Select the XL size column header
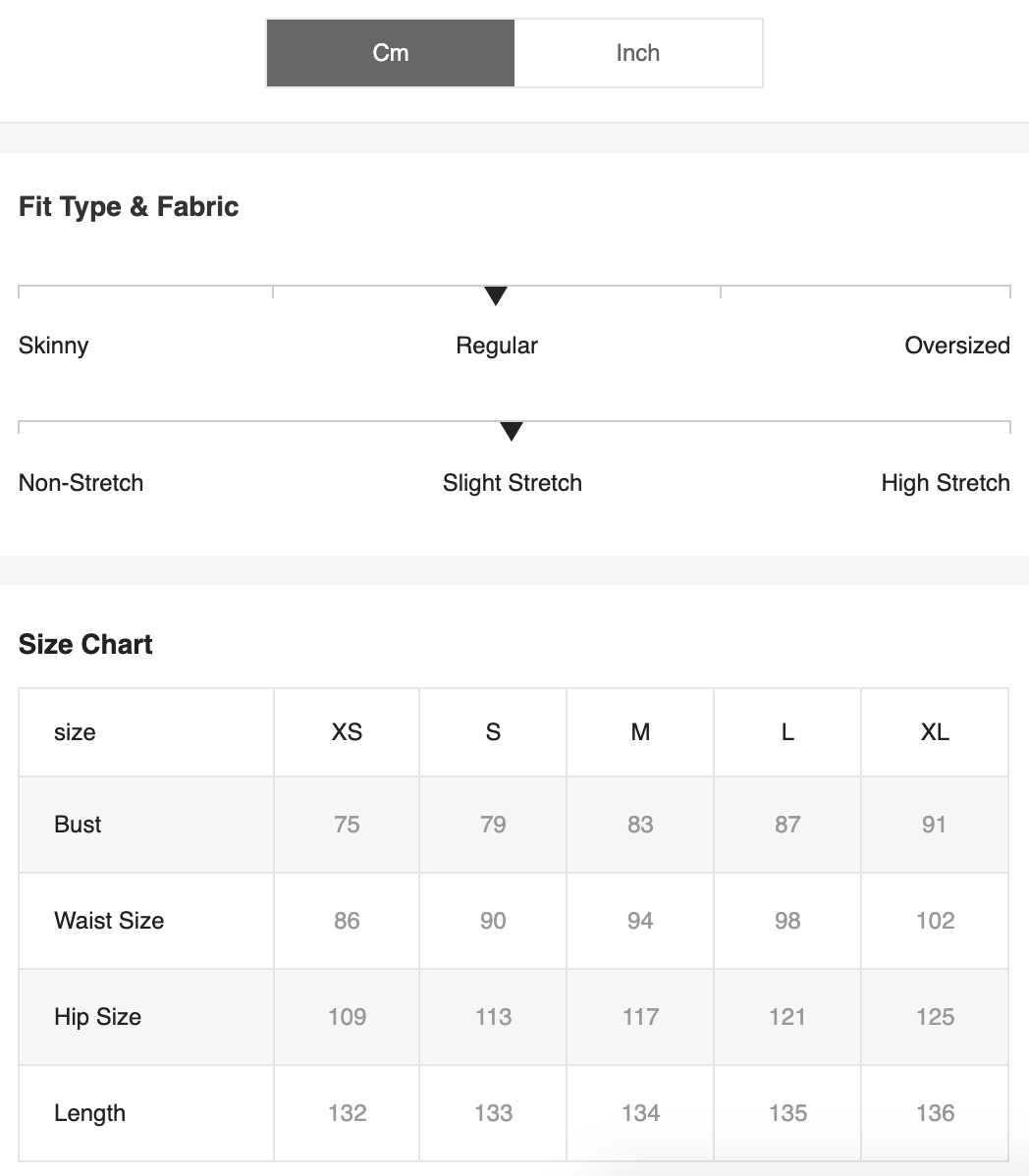1029x1176 pixels. [x=935, y=732]
